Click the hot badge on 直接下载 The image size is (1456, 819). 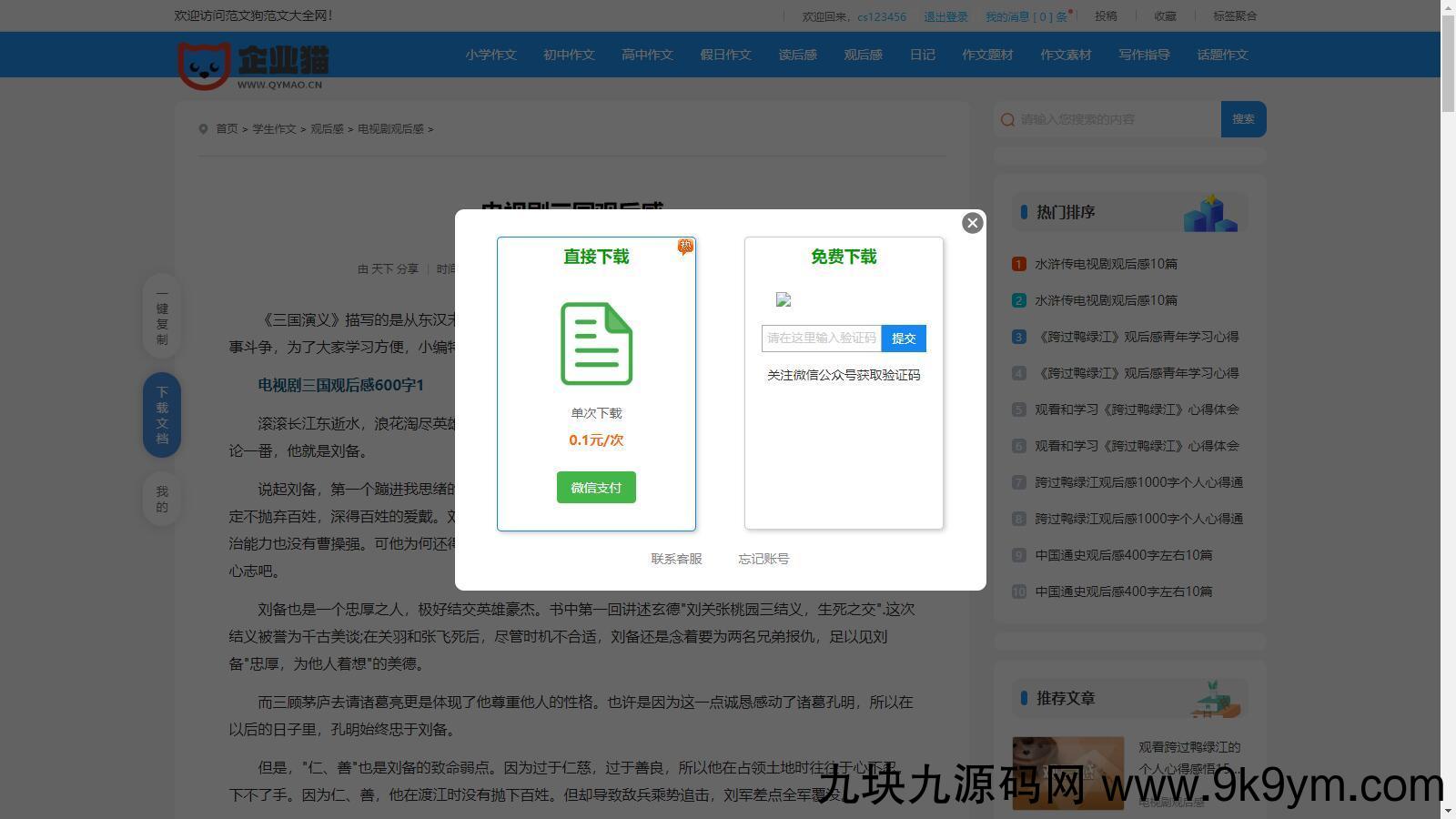click(685, 247)
